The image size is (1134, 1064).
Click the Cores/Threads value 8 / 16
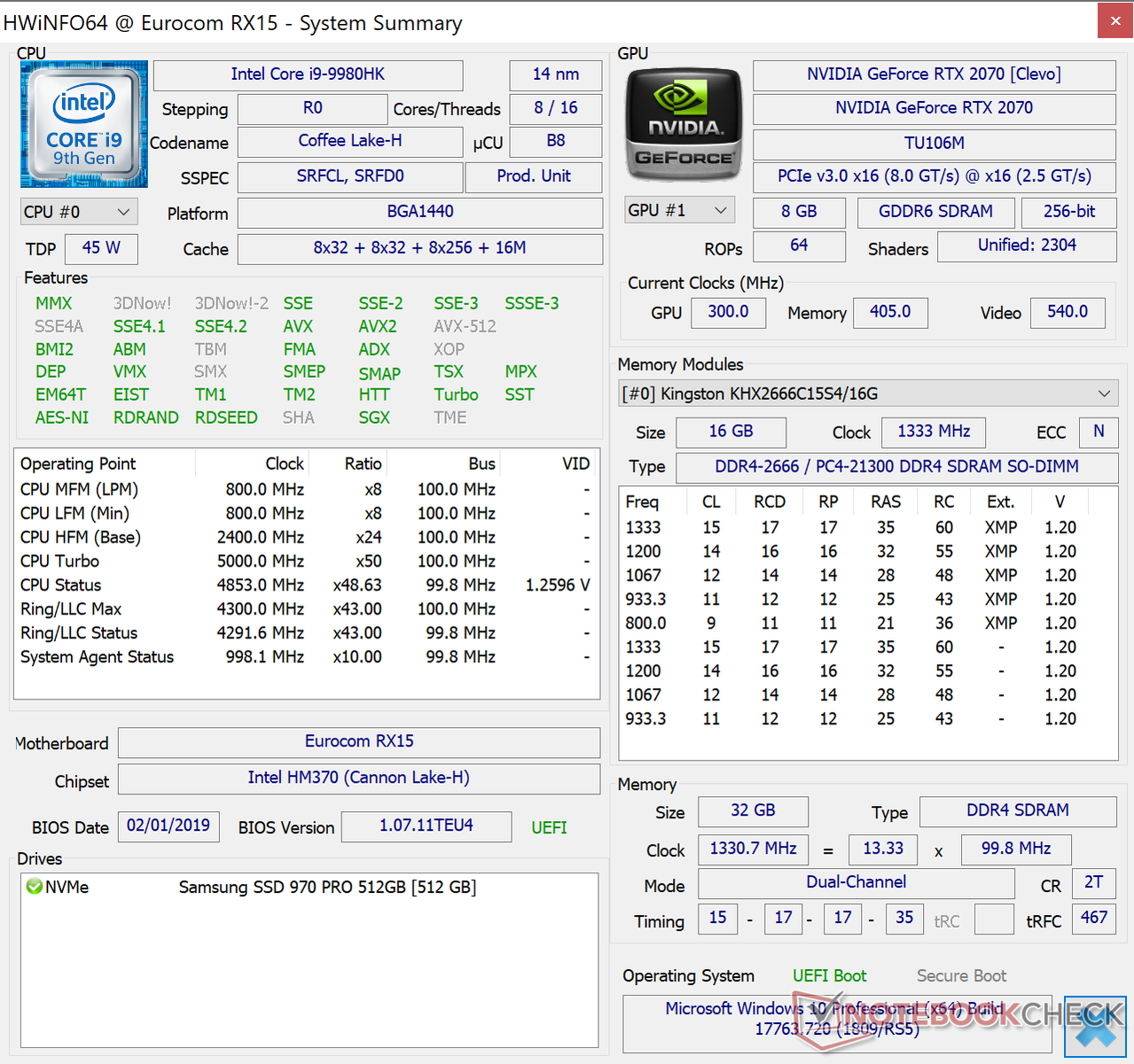point(556,108)
